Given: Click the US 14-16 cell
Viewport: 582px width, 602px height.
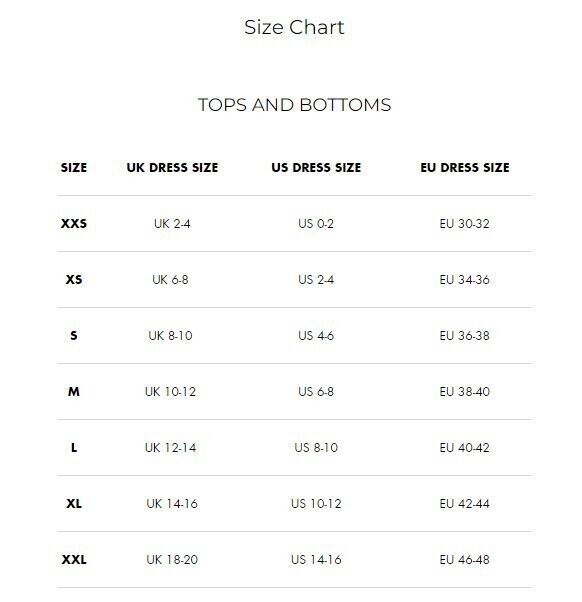Looking at the screenshot, I should point(316,560).
